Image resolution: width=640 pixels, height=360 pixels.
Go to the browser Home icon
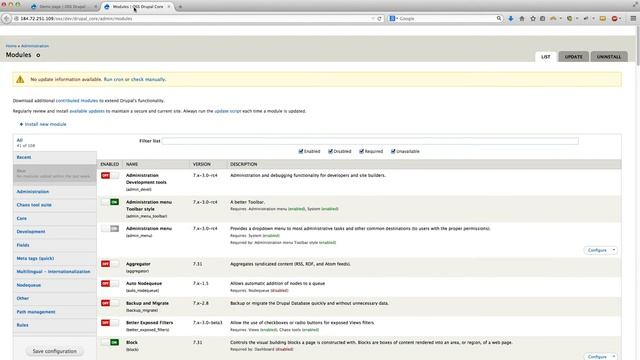click(x=522, y=18)
